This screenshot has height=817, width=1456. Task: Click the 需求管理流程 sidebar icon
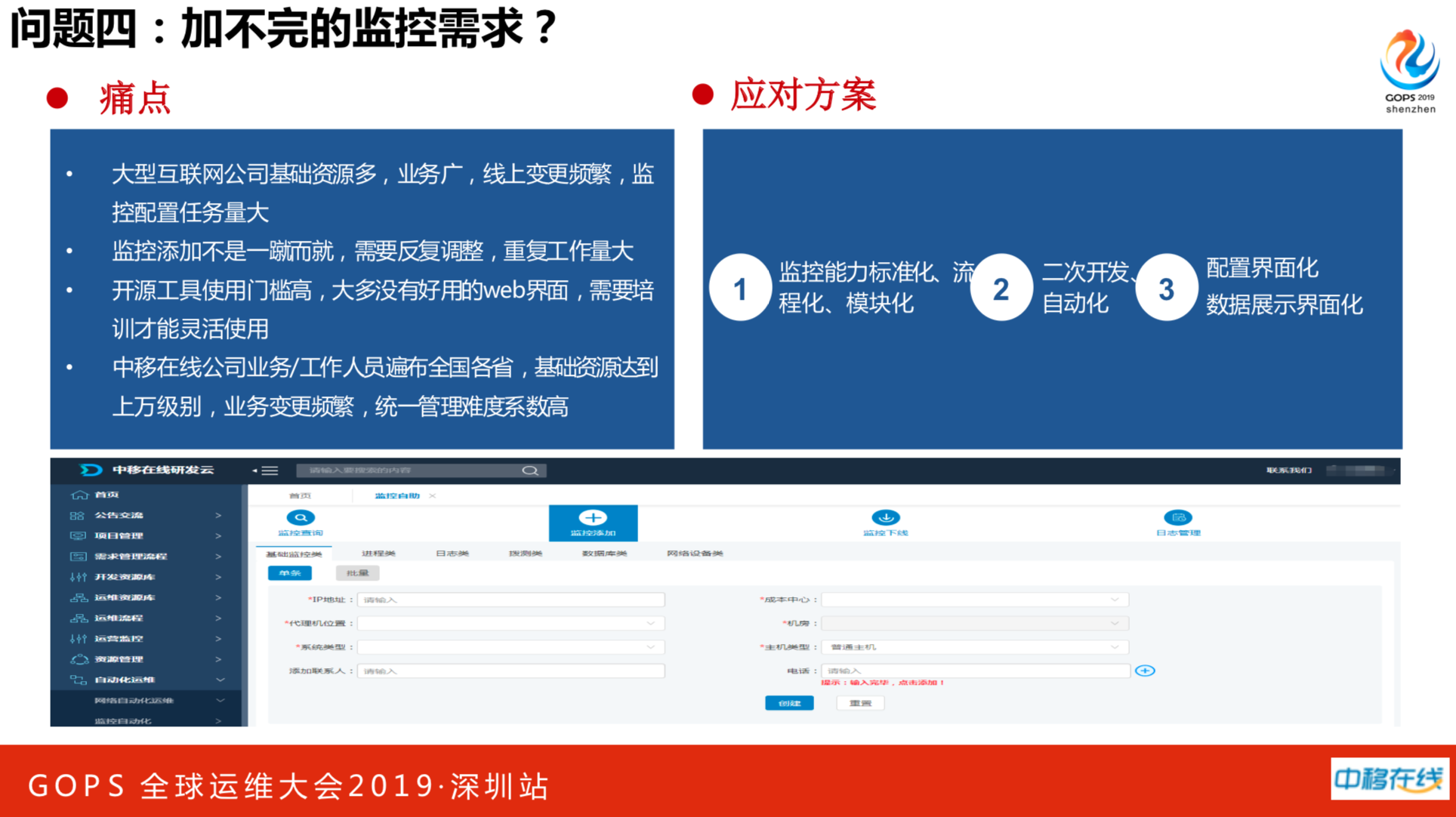click(78, 556)
